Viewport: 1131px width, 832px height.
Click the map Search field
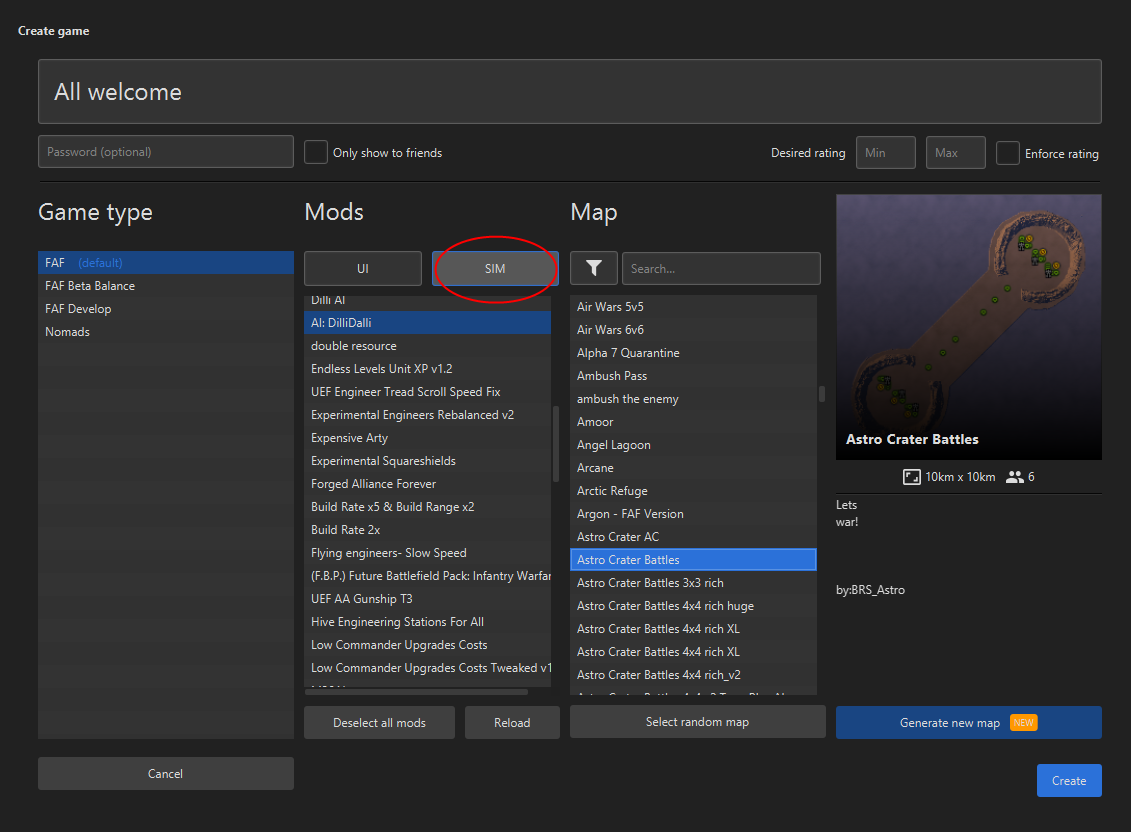click(x=721, y=268)
